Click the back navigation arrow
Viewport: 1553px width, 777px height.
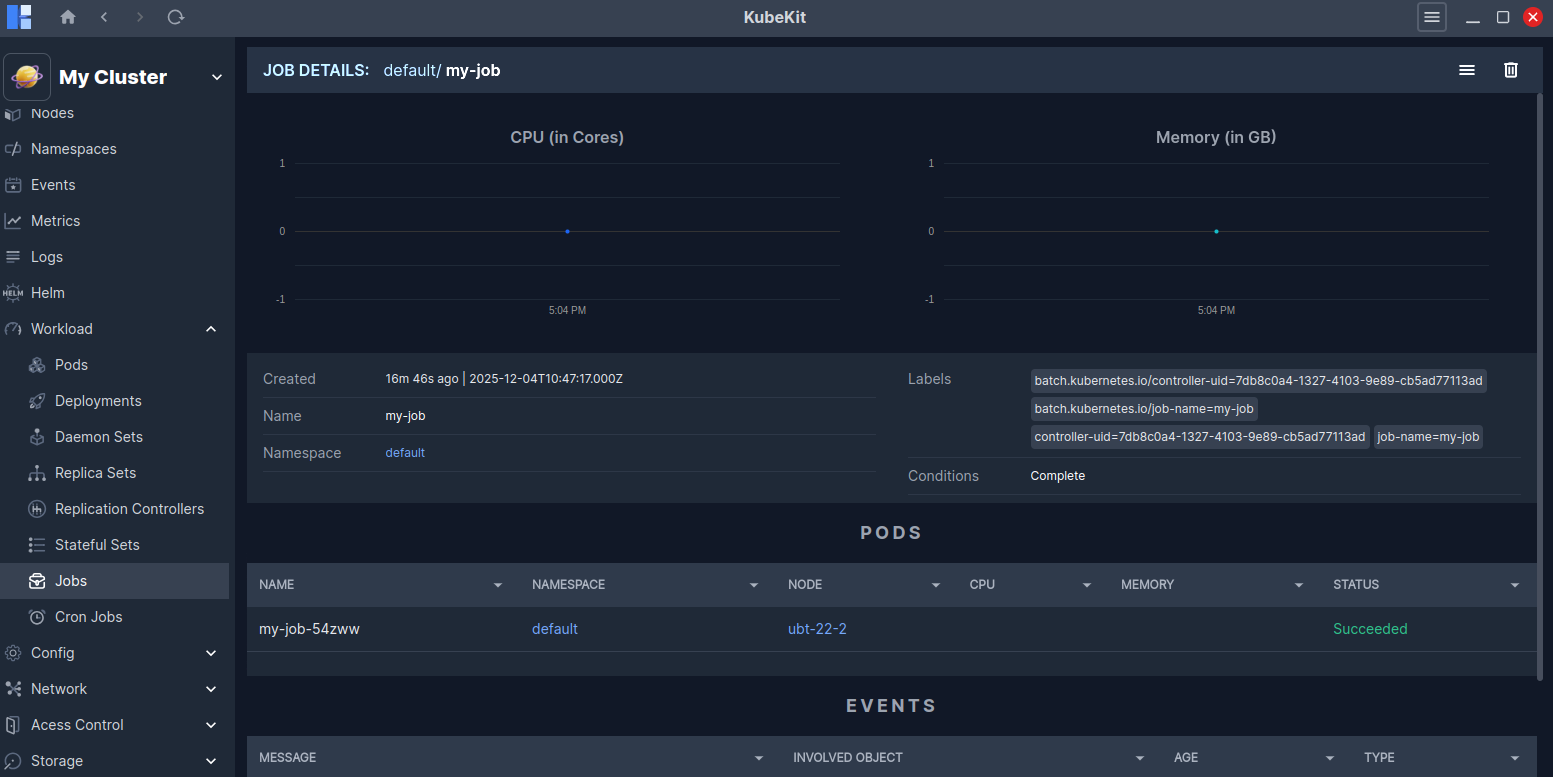[105, 17]
